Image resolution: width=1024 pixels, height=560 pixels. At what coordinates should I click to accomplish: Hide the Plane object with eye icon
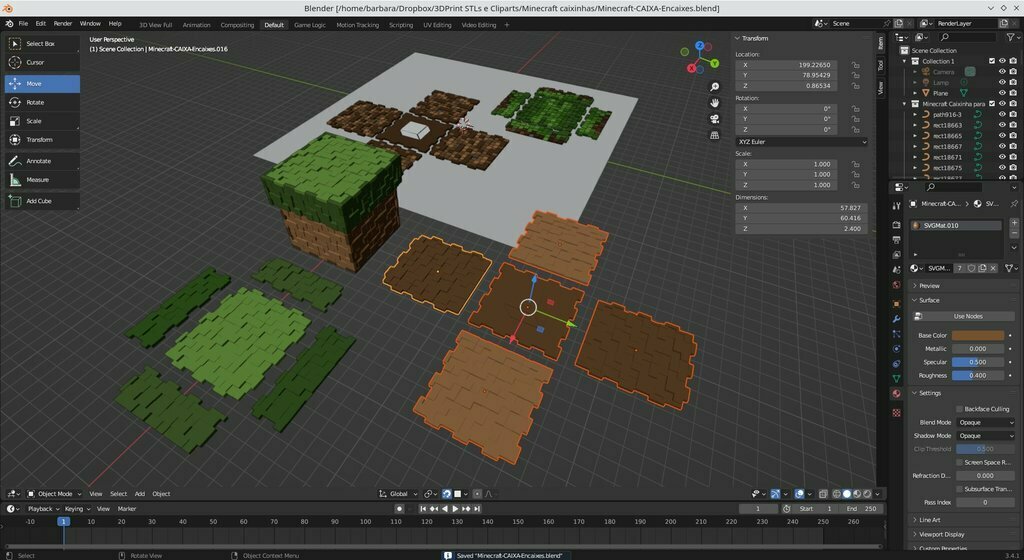1001,93
